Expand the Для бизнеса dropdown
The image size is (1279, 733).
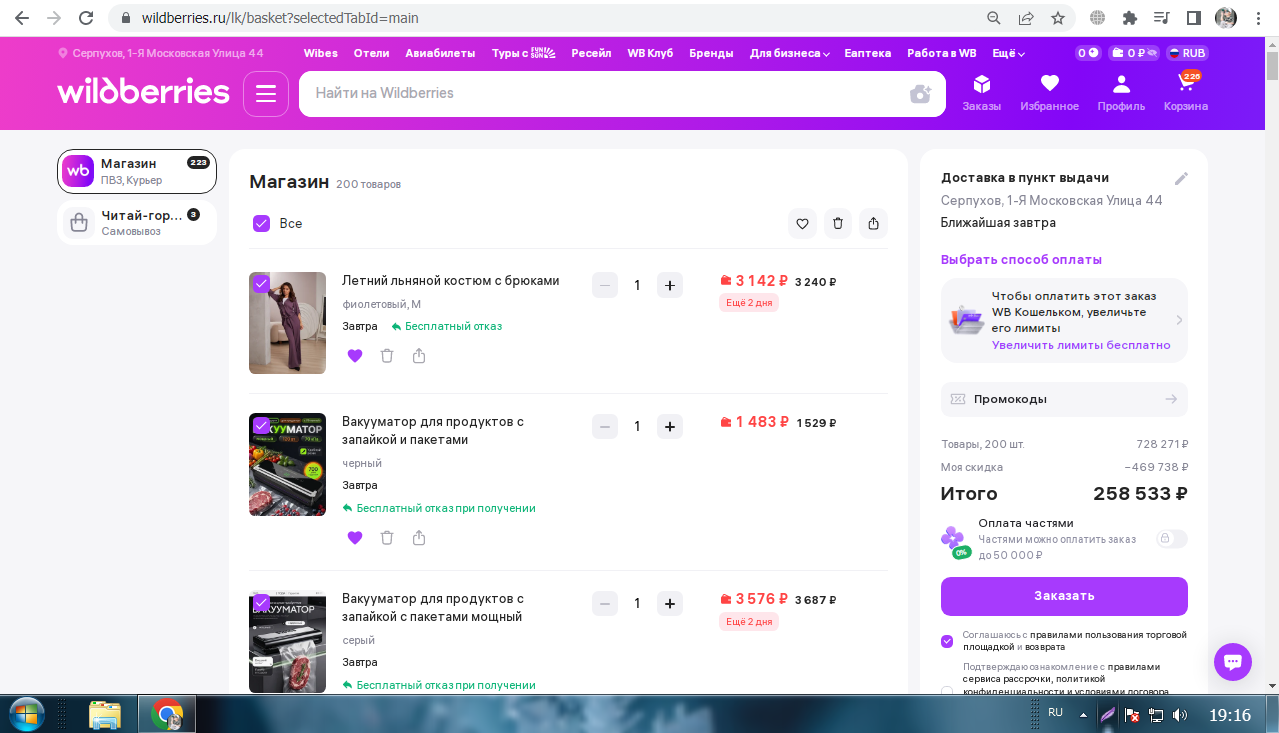[789, 53]
